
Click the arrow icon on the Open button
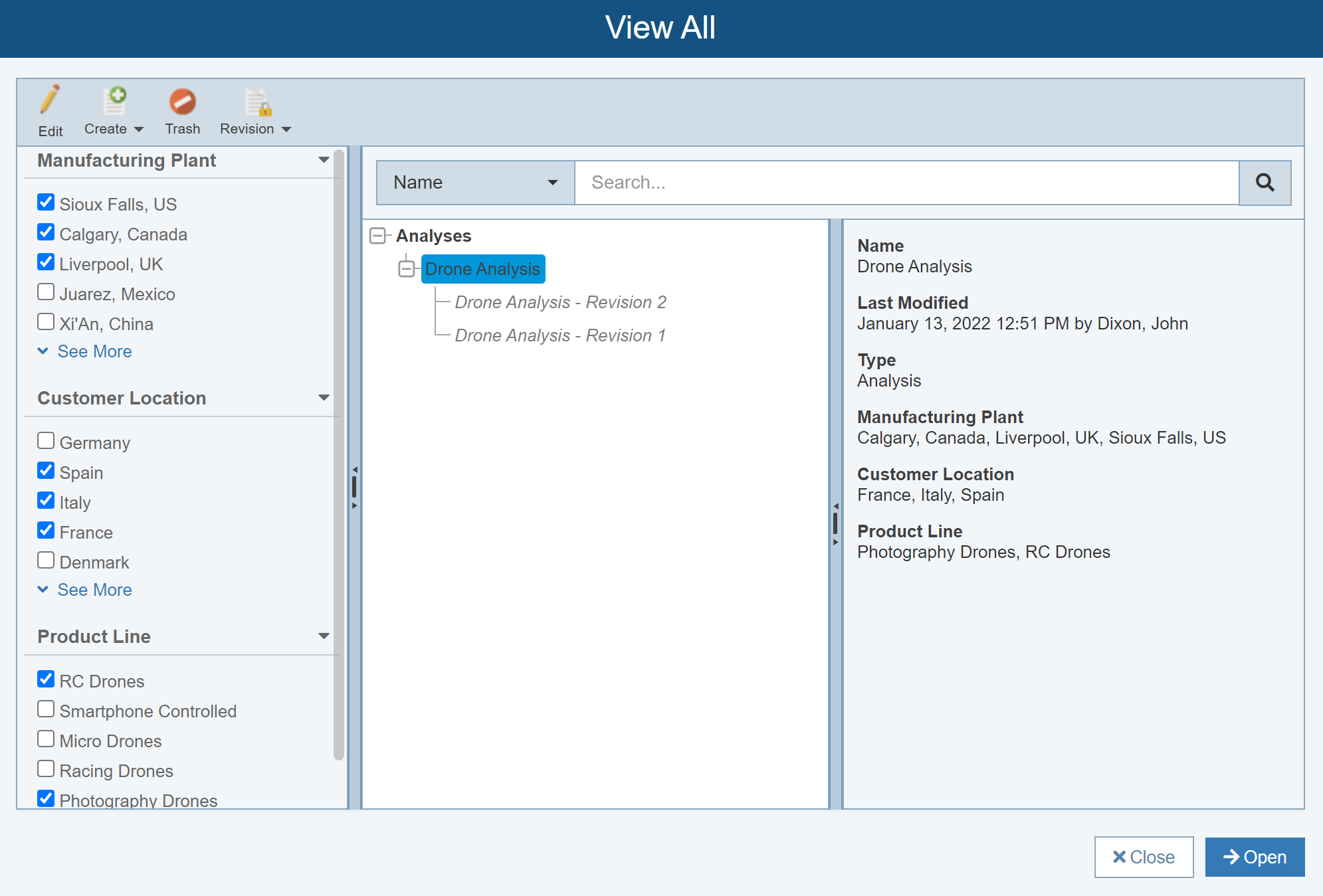point(1233,857)
